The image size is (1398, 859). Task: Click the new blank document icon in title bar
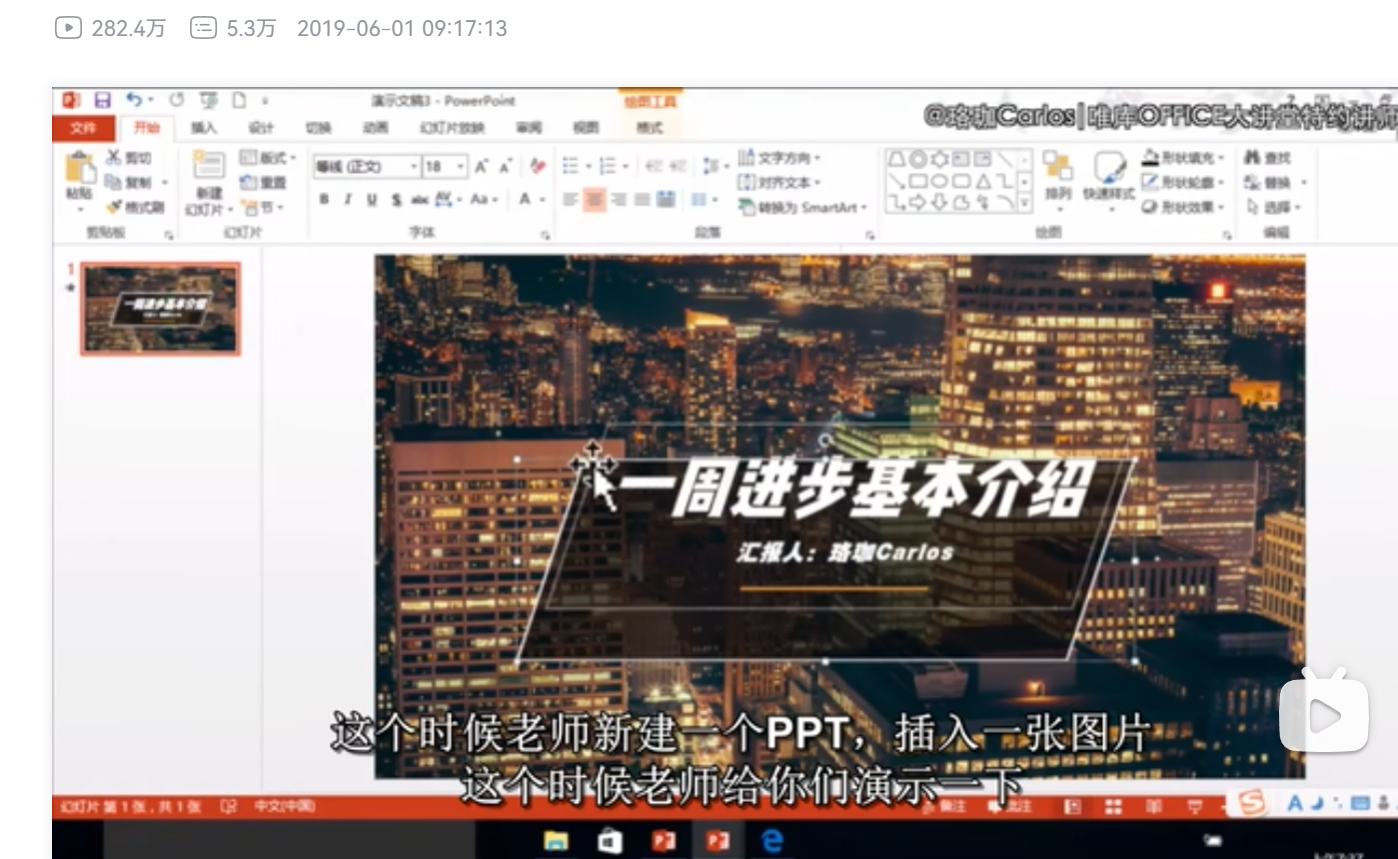tap(239, 100)
